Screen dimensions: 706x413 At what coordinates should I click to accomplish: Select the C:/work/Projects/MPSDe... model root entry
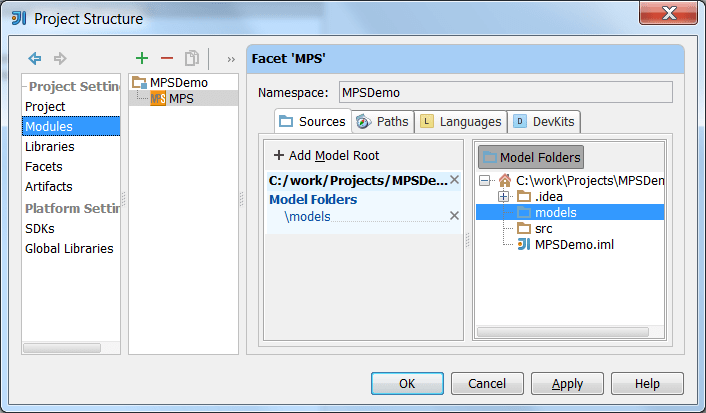[x=358, y=180]
